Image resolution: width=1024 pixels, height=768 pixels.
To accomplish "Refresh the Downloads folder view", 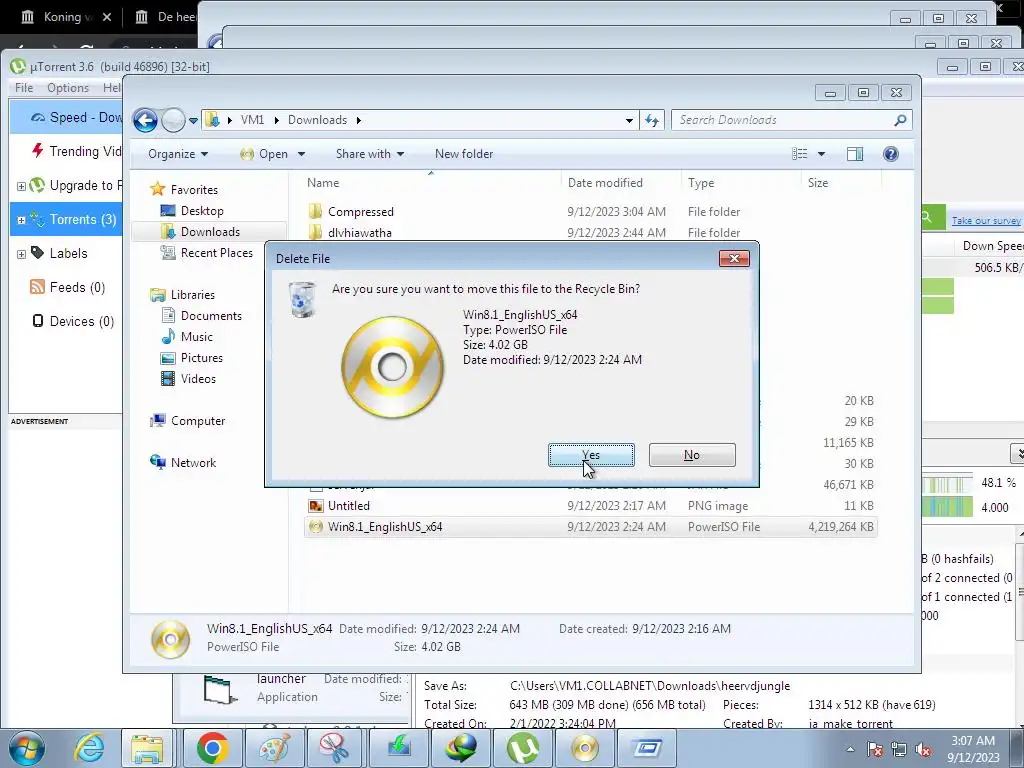I will tap(652, 120).
